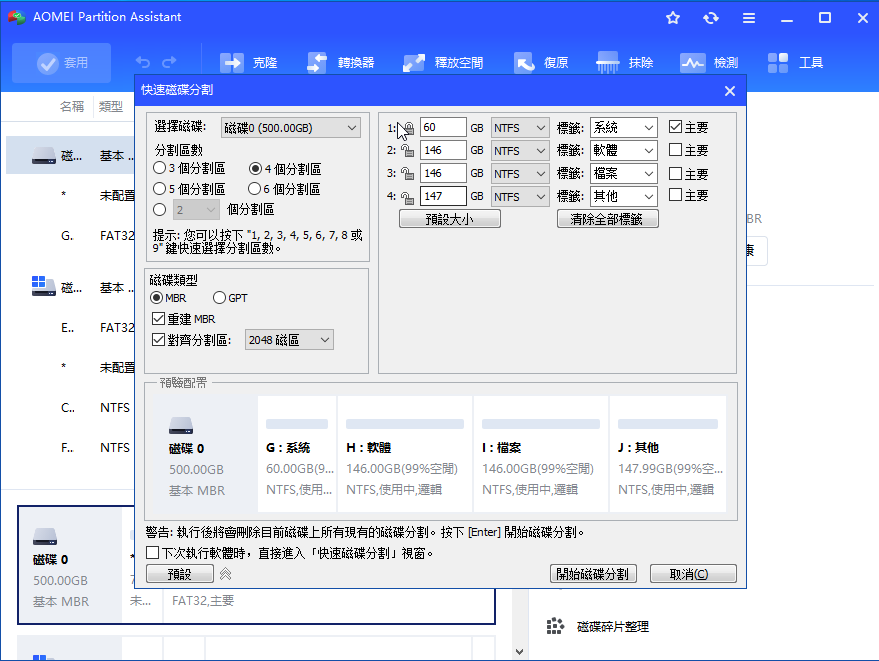Uncheck 主要 for partition 1

(x=675, y=127)
